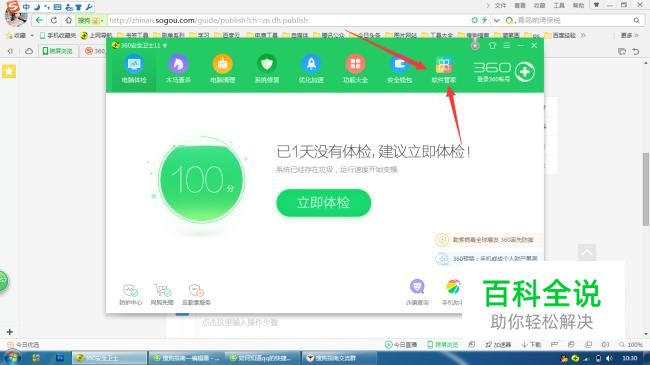The width and height of the screenshot is (650, 365).
Task: Click scroll-to-top arrow on the page
Action: [587, 252]
